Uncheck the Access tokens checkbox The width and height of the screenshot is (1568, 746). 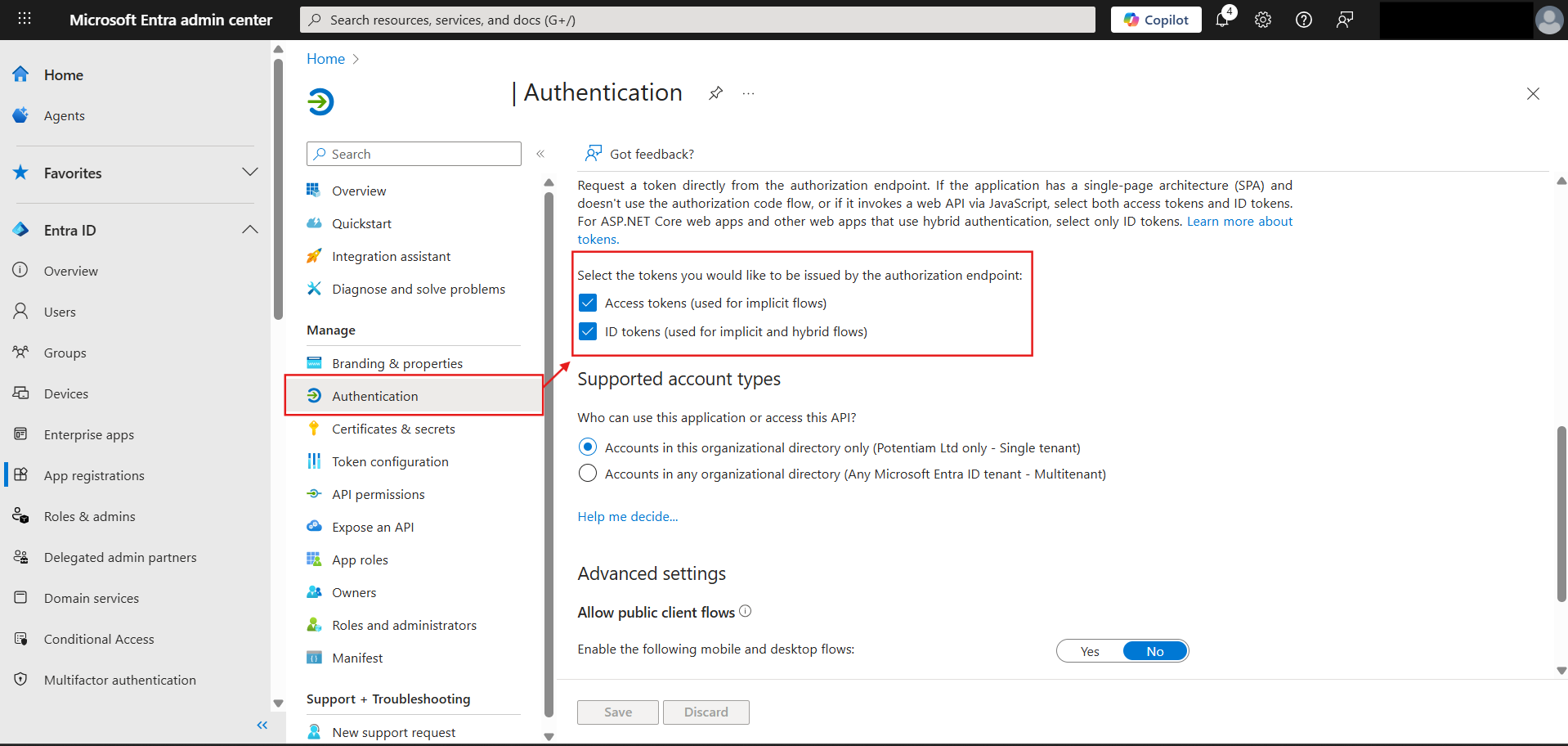pos(588,303)
